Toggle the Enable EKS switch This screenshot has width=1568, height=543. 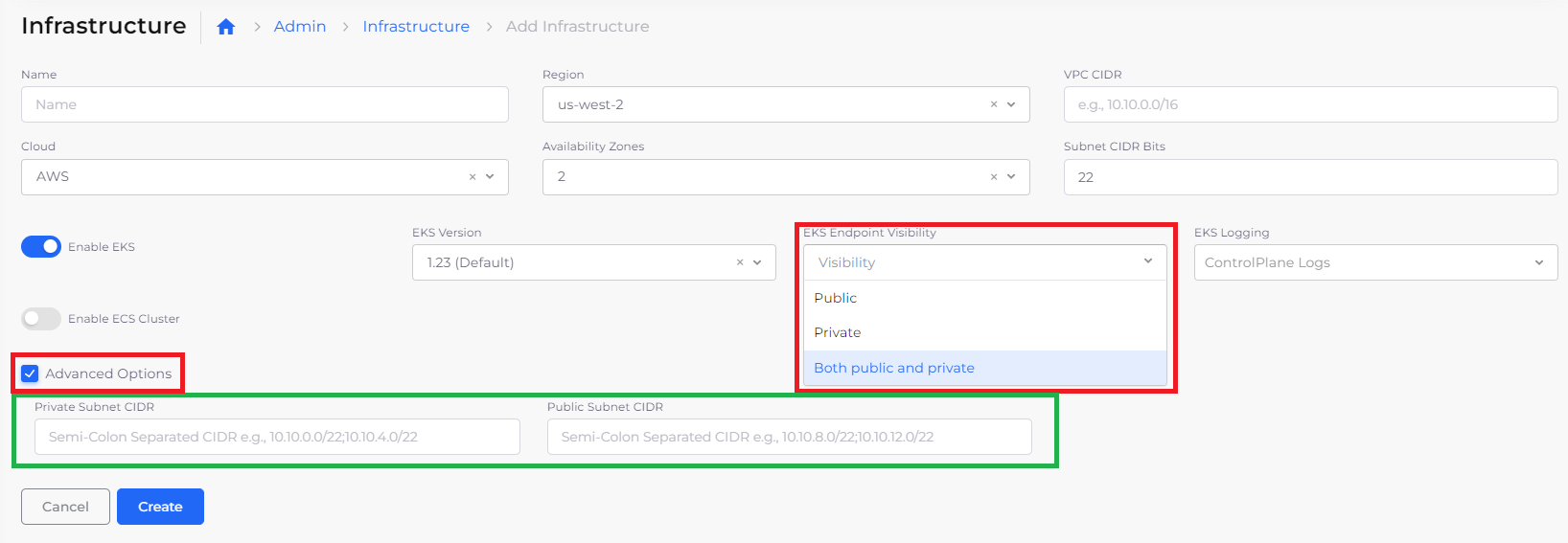click(41, 247)
